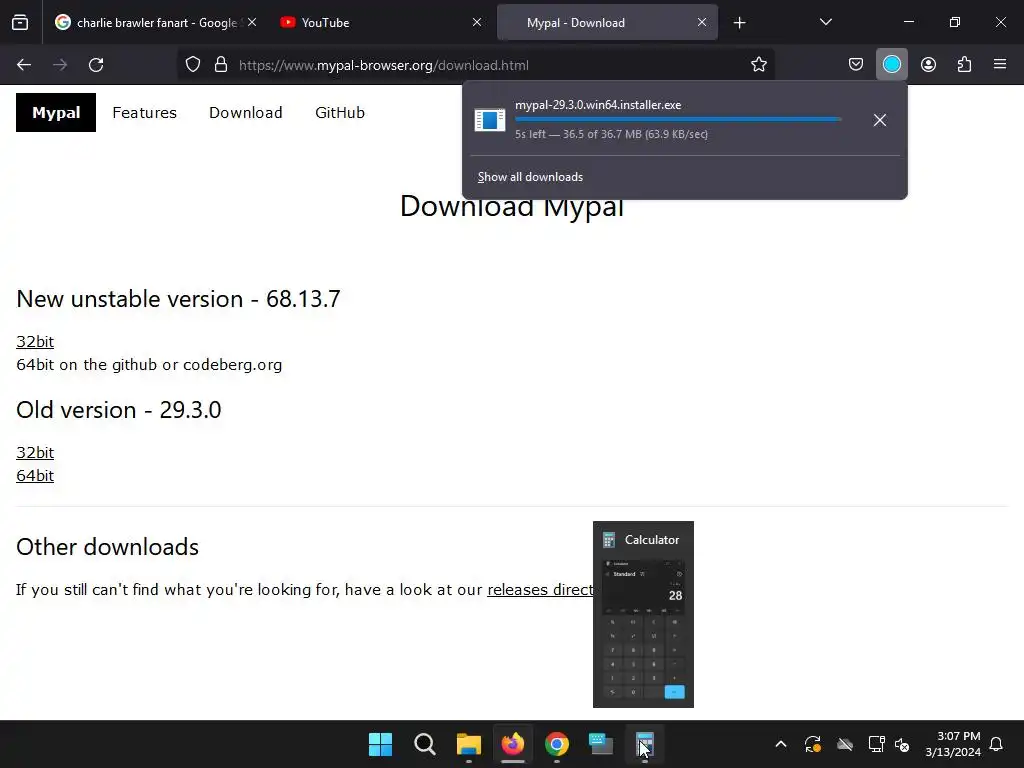Show all downloads
Viewport: 1024px width, 768px height.
530,177
